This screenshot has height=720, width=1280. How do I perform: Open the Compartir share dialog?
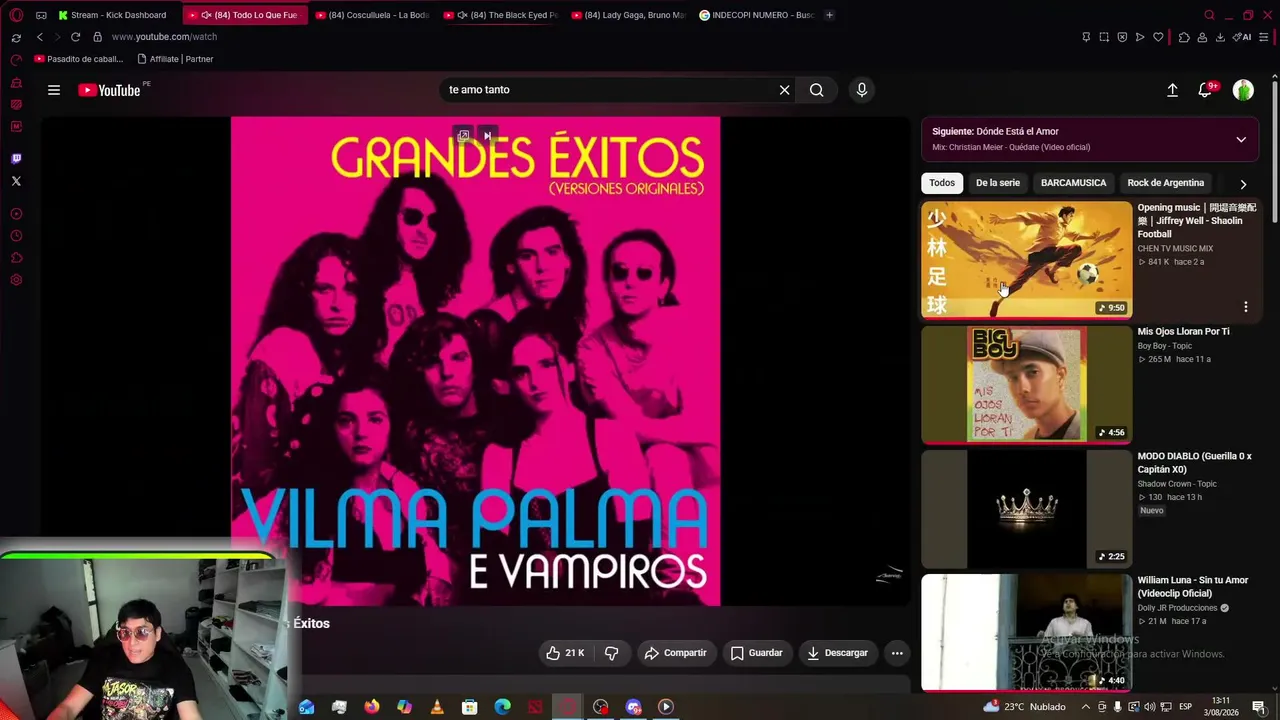(x=676, y=653)
